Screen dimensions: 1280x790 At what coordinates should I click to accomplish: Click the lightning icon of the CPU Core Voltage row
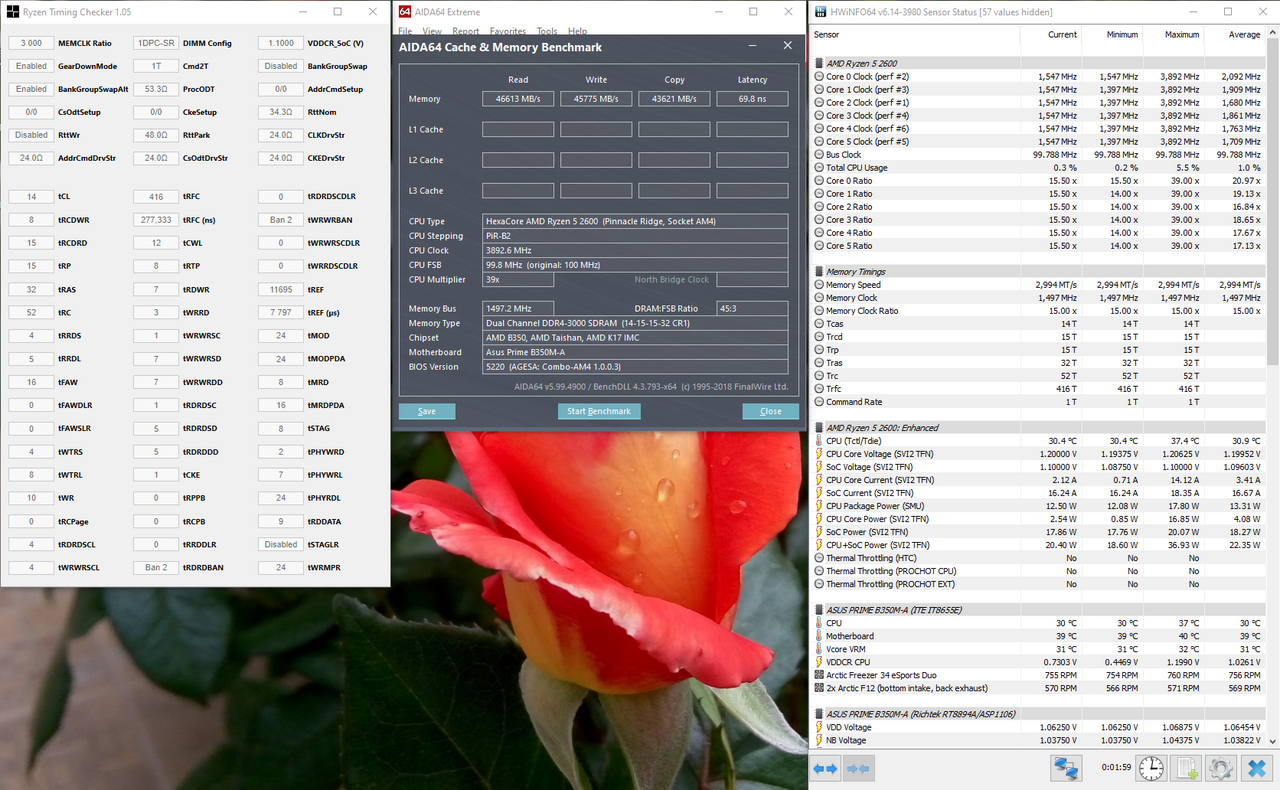click(819, 453)
